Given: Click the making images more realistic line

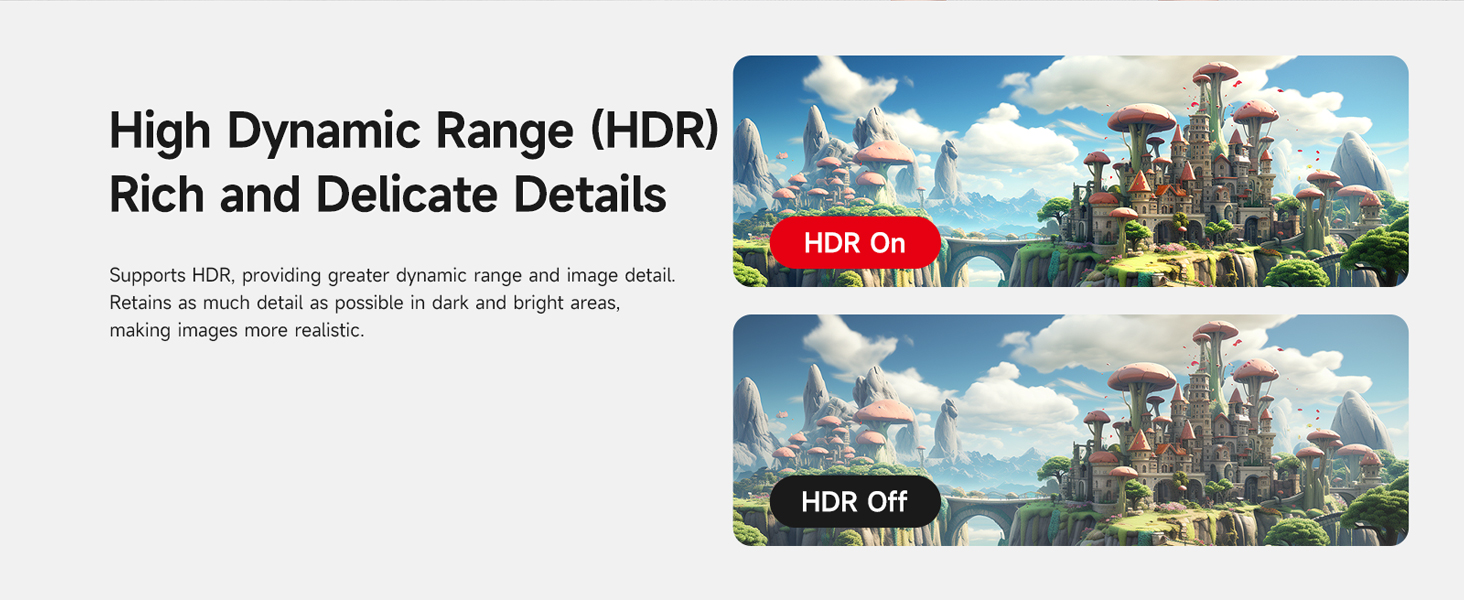Looking at the screenshot, I should click(x=237, y=330).
